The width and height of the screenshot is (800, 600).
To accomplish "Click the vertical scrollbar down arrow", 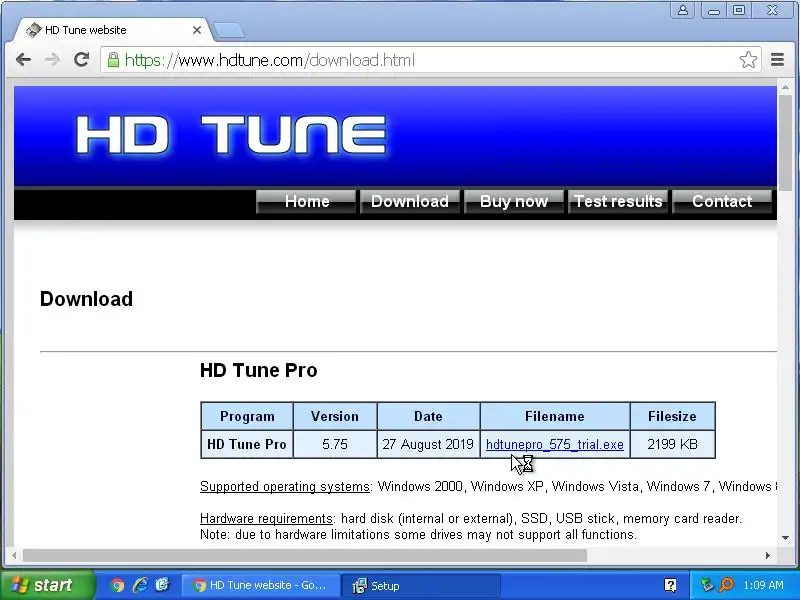I will (x=785, y=538).
